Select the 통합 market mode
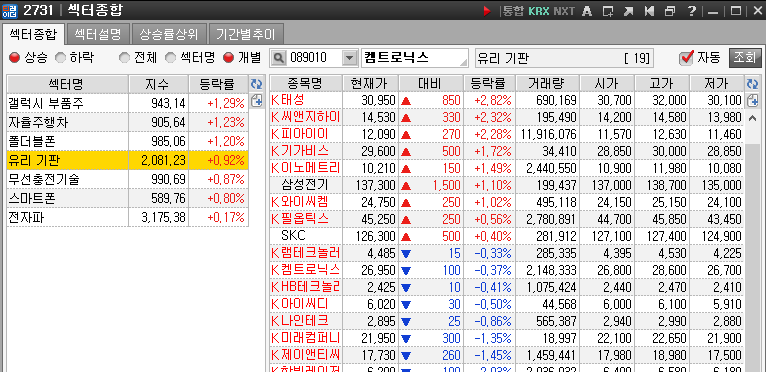Viewport: 766px width, 372px height. pyautogui.click(x=513, y=11)
